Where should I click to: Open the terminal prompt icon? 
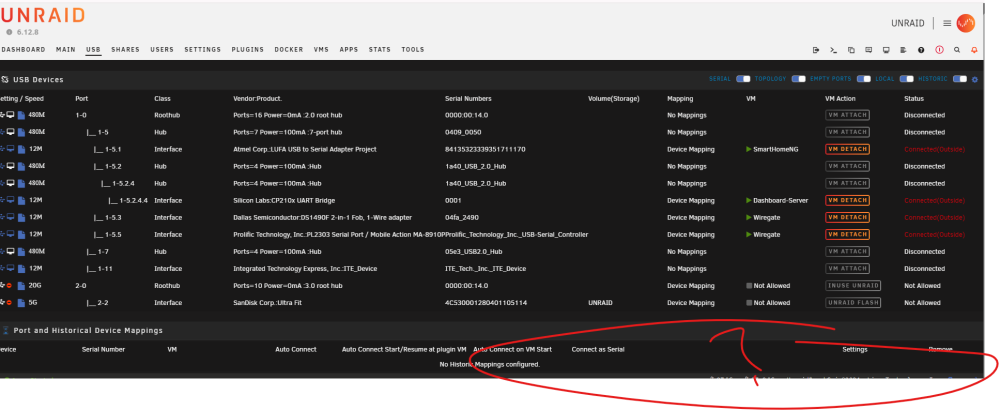point(834,50)
